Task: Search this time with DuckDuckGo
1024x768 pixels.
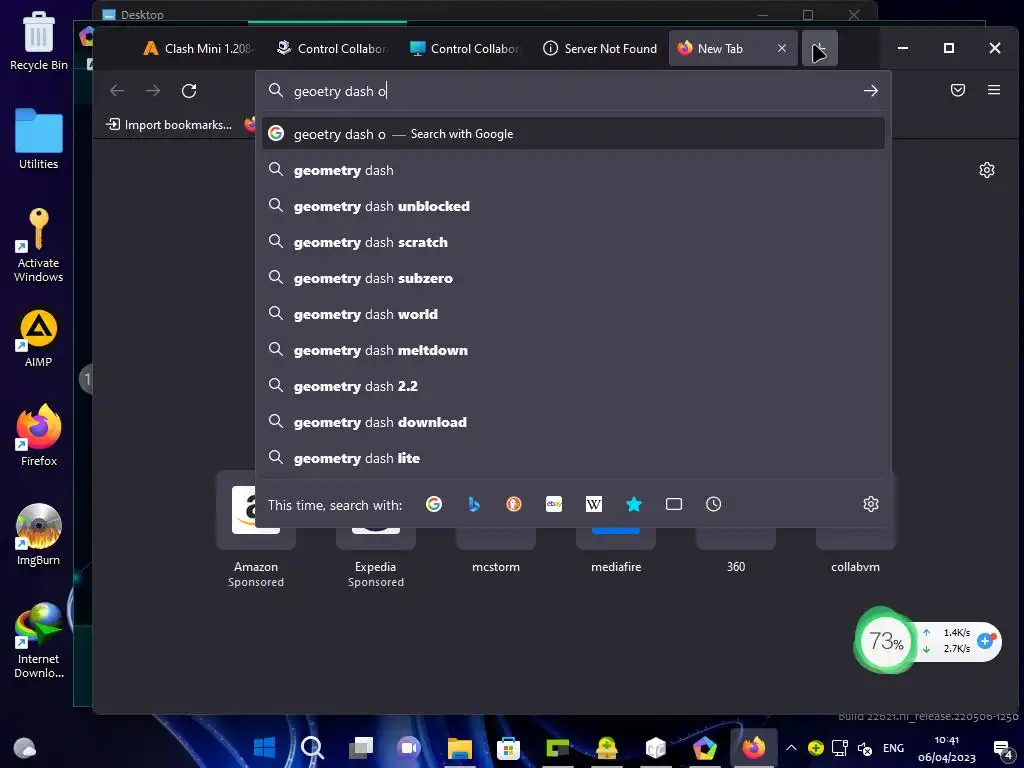Action: click(514, 504)
